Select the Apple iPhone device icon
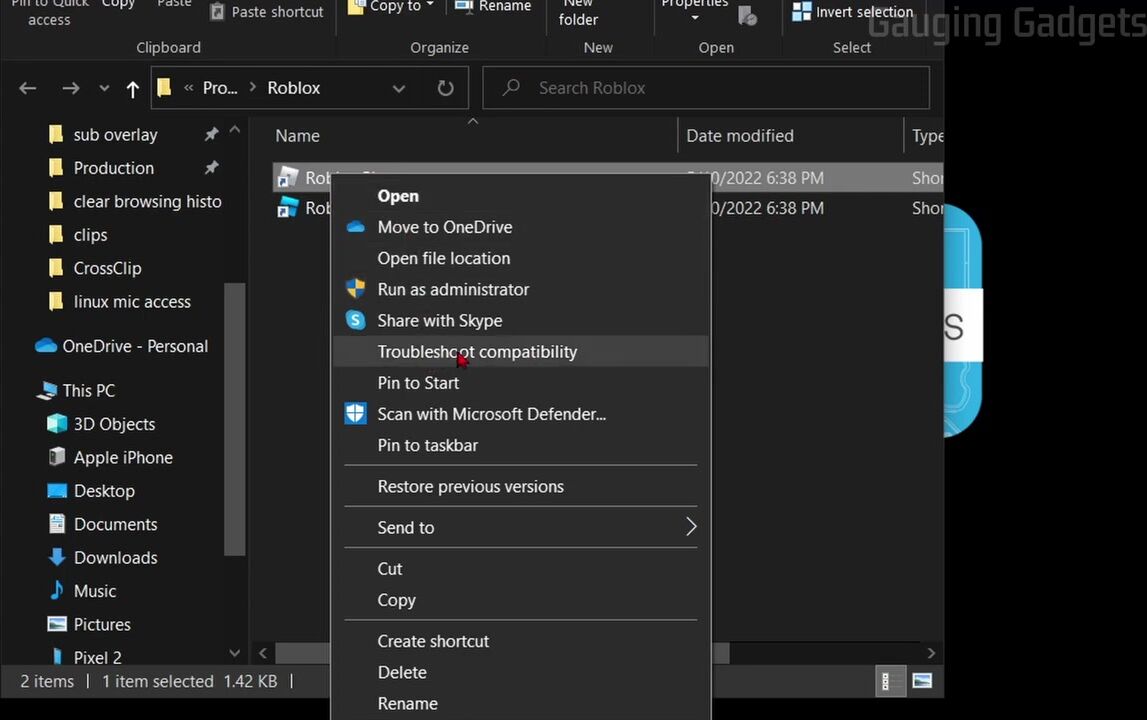 pos(56,457)
